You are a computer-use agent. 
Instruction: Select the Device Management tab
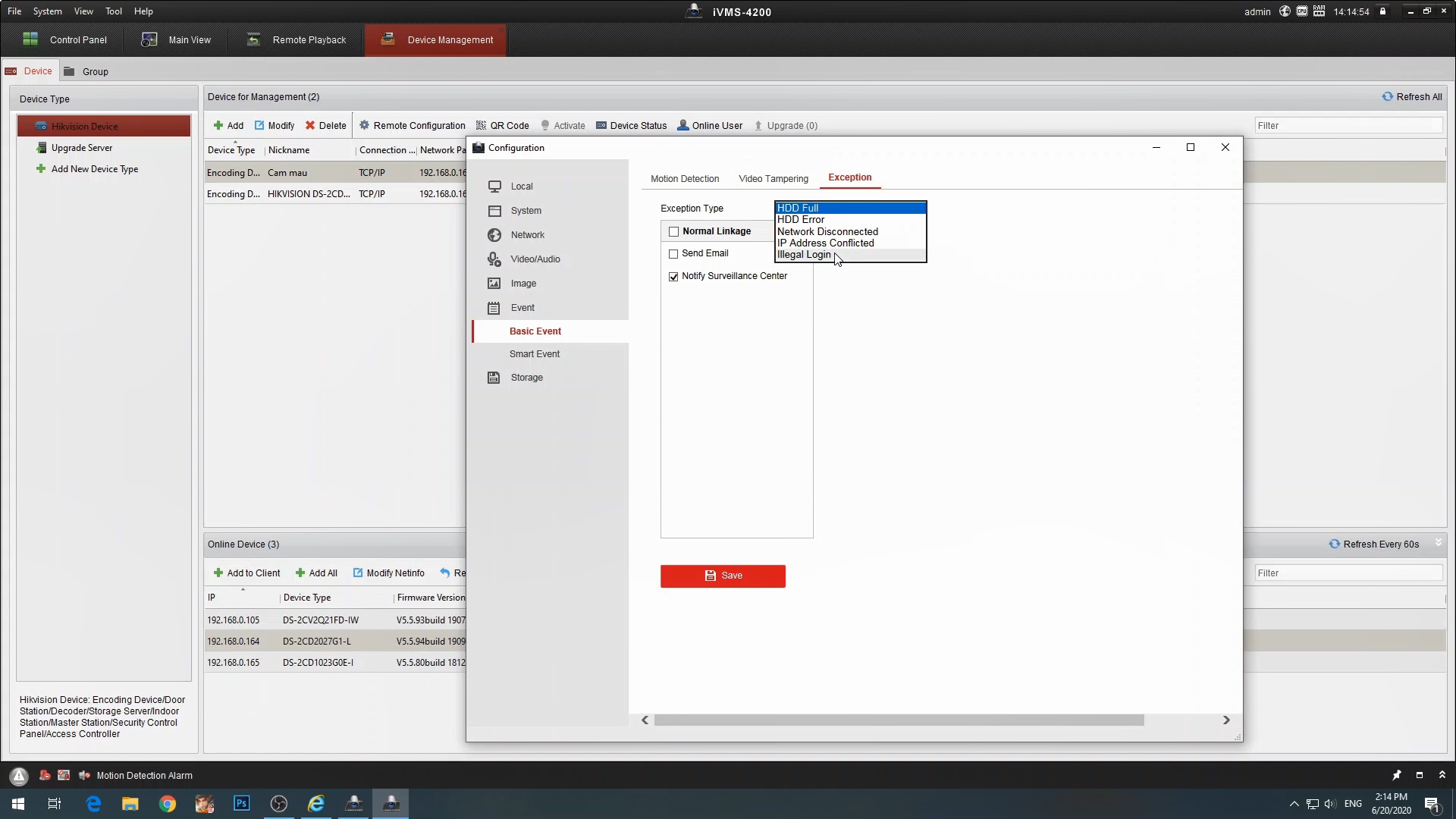pyautogui.click(x=436, y=40)
